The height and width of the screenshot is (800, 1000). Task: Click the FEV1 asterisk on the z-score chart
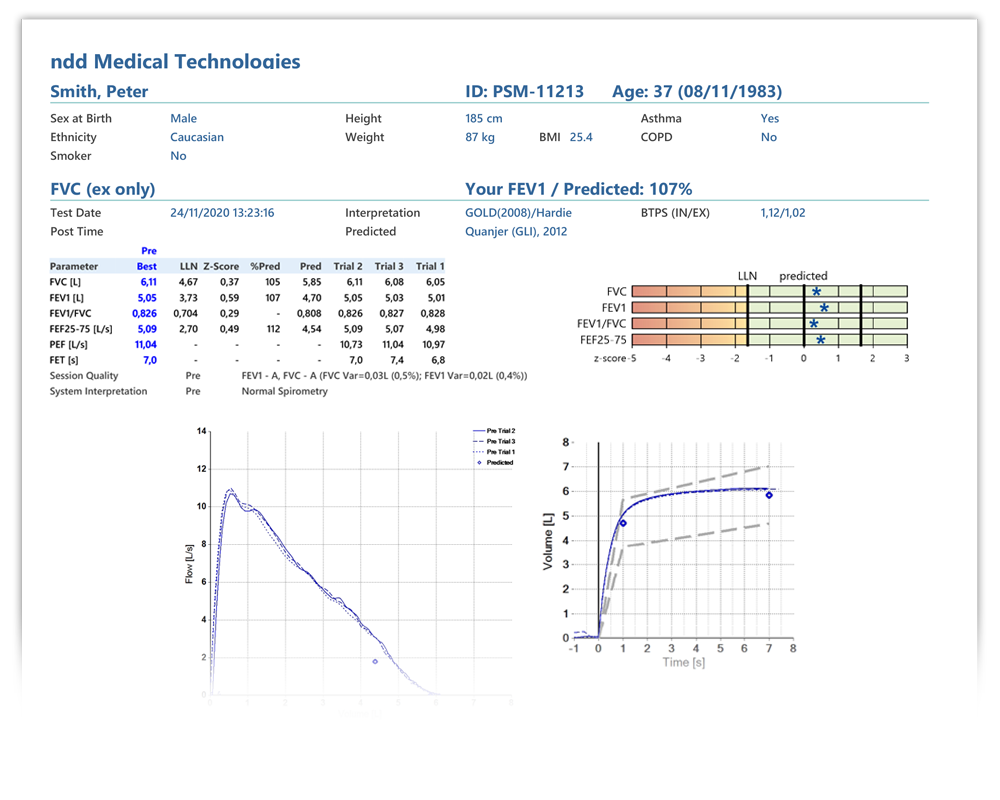click(824, 308)
